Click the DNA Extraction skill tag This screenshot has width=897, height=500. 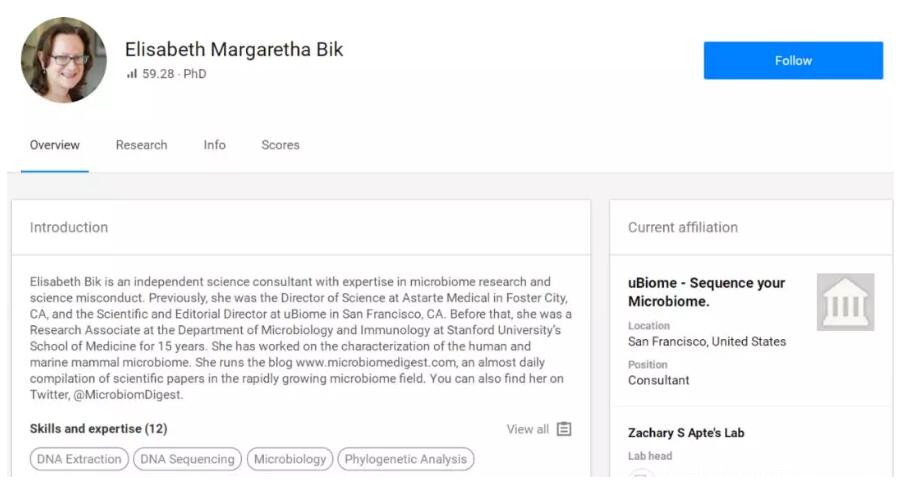coord(79,459)
